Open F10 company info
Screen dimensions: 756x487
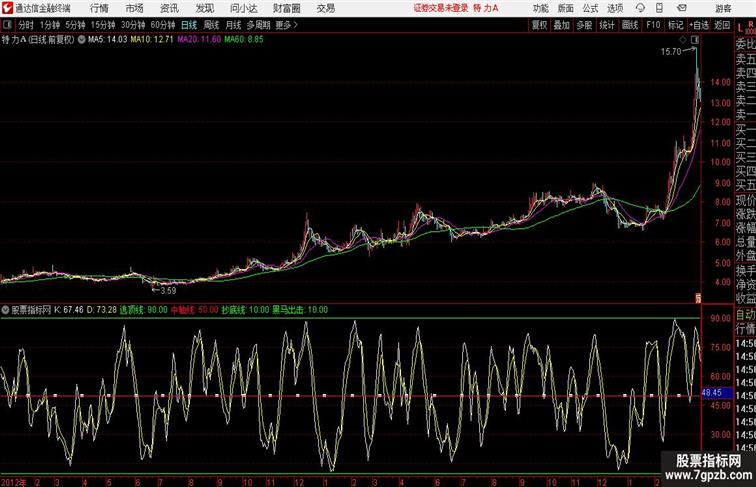(x=653, y=25)
